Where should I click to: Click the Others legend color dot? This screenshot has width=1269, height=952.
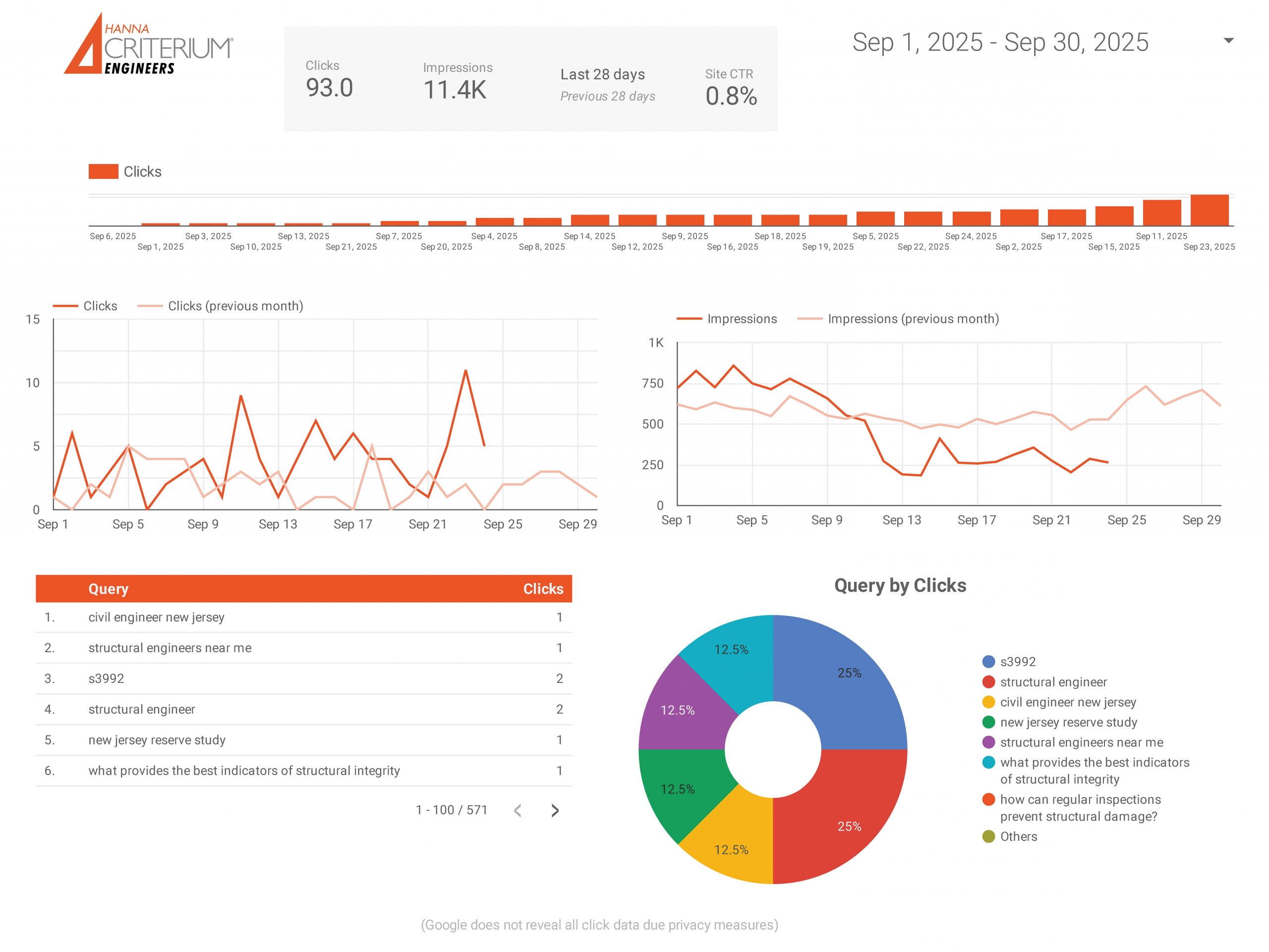tap(988, 837)
